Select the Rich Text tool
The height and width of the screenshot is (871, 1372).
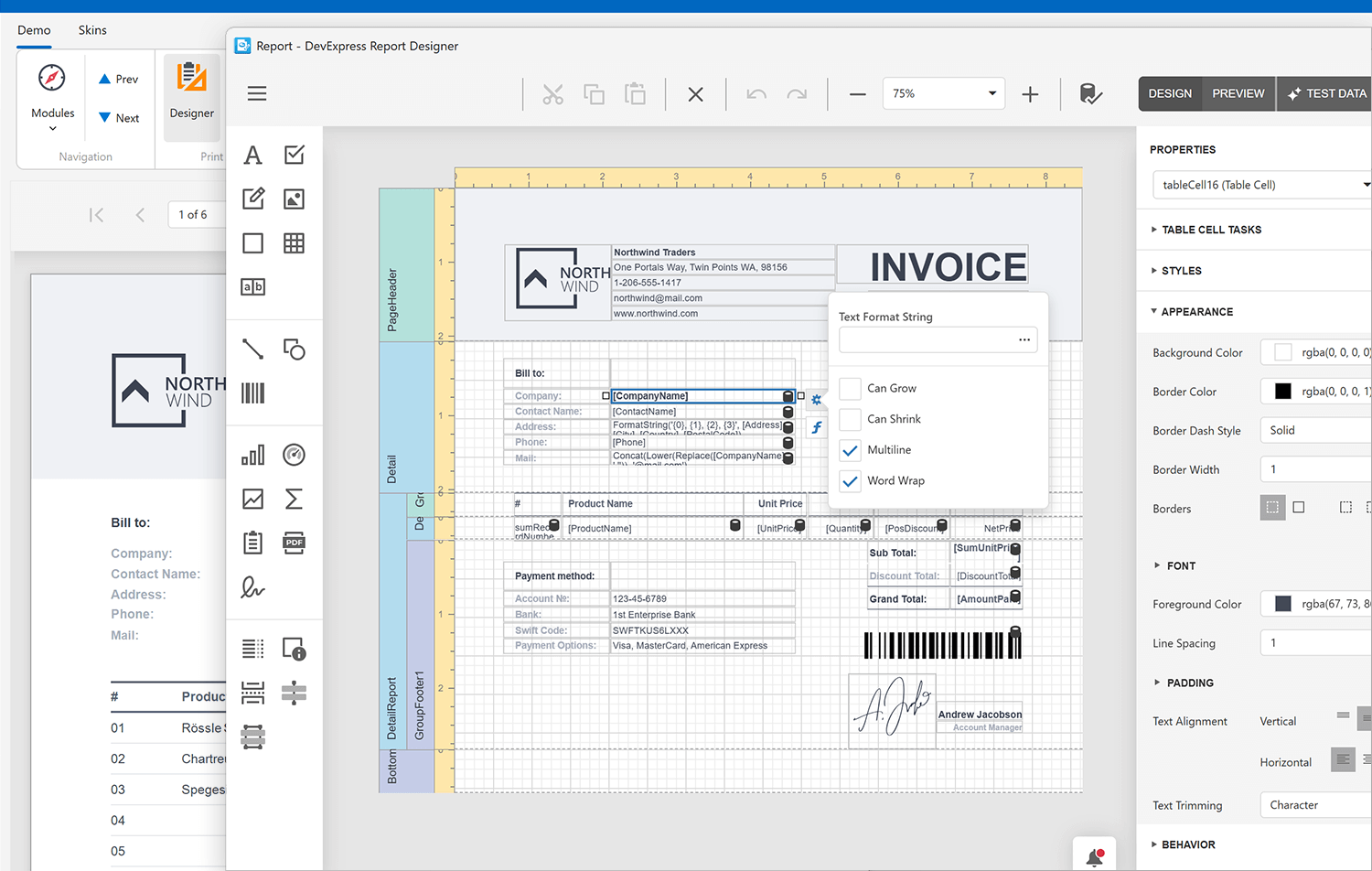point(253,199)
